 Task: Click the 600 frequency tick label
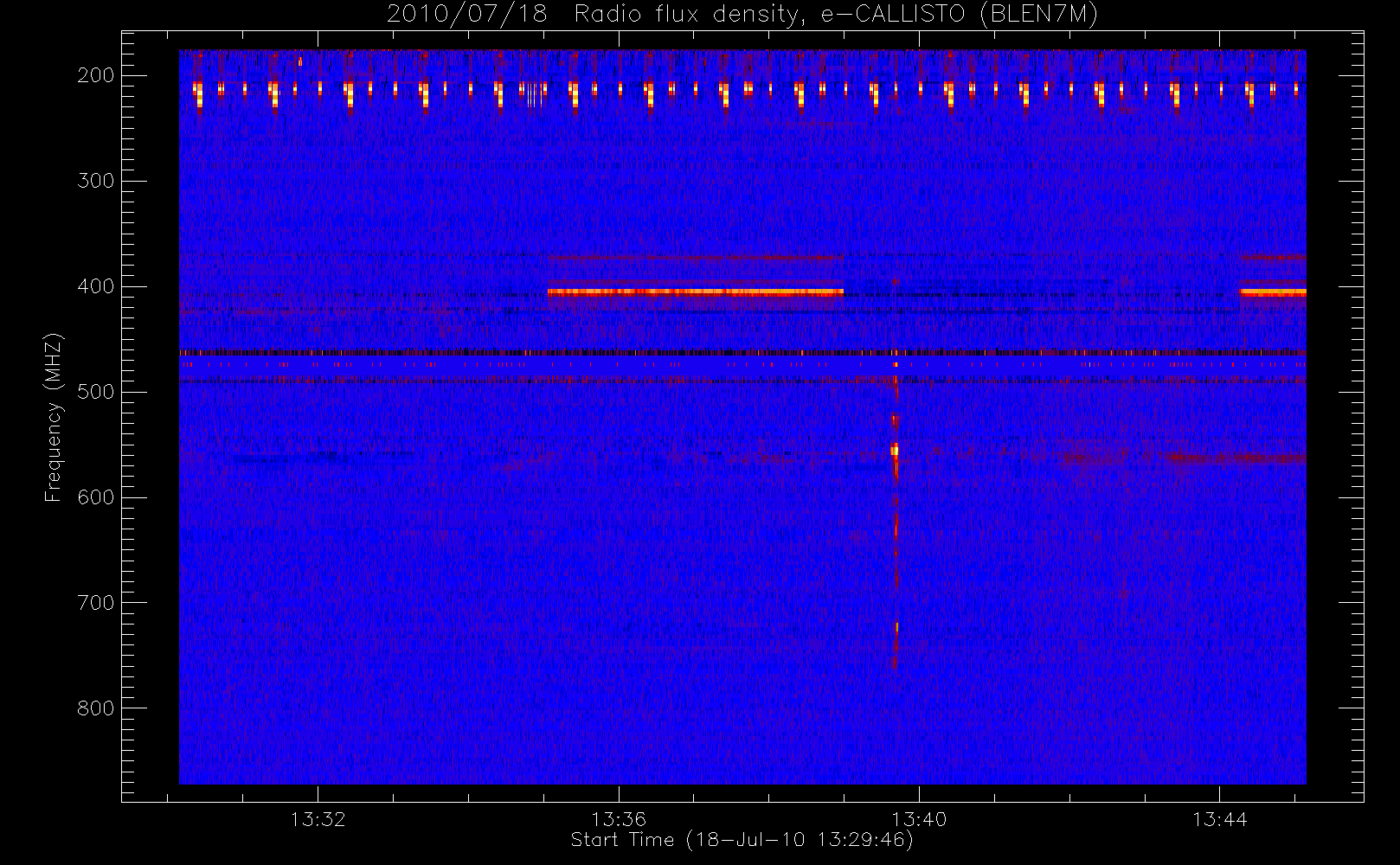point(96,497)
